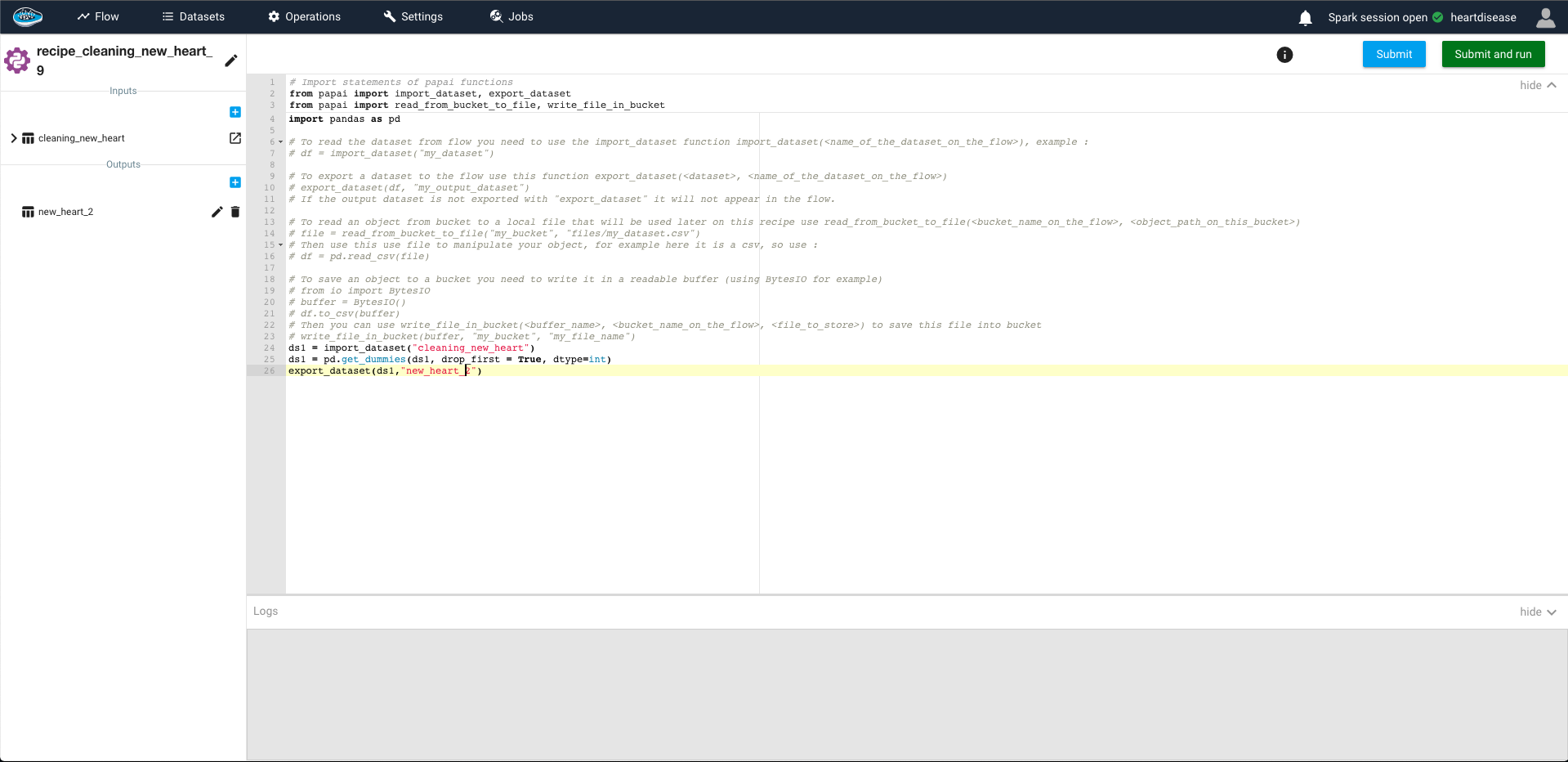Open cleaning_new_heart in external view

(235, 138)
